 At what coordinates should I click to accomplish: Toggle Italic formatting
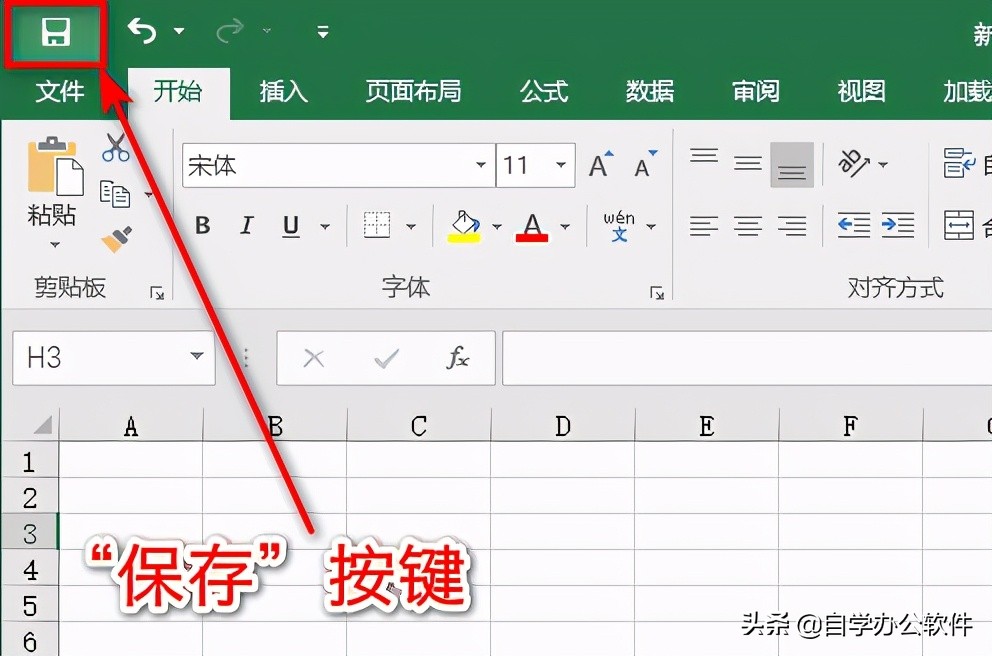[x=247, y=225]
